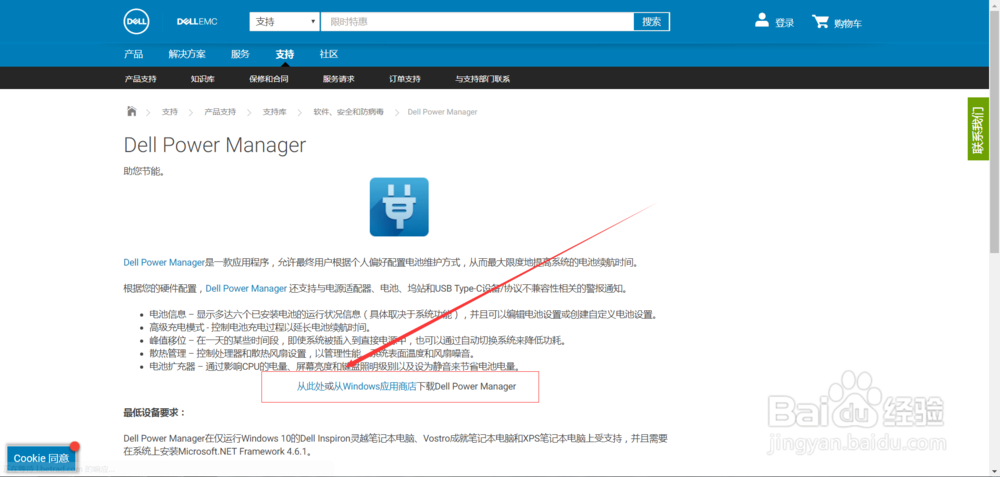Click the 峰值移位 bullet text
Image resolution: width=1000 pixels, height=477 pixels.
357,340
